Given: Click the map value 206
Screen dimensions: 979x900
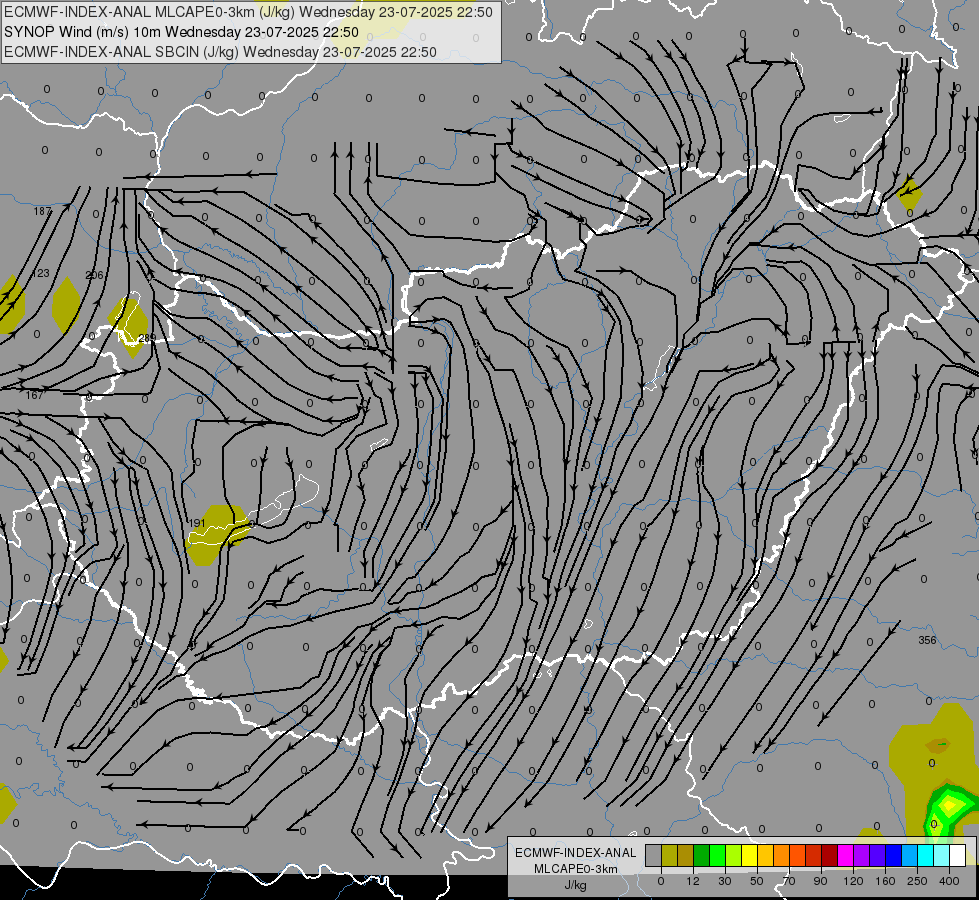Looking at the screenshot, I should click(94, 275).
